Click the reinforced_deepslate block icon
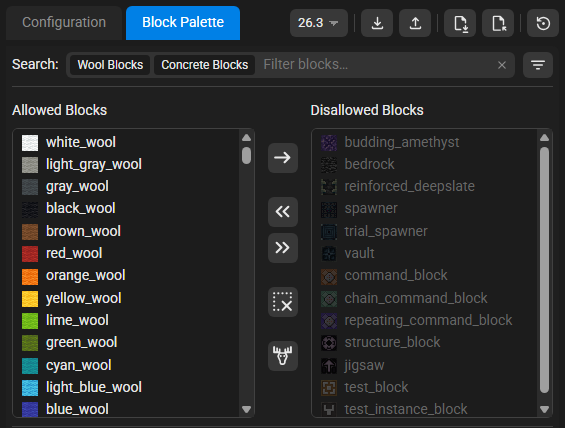 tap(329, 187)
